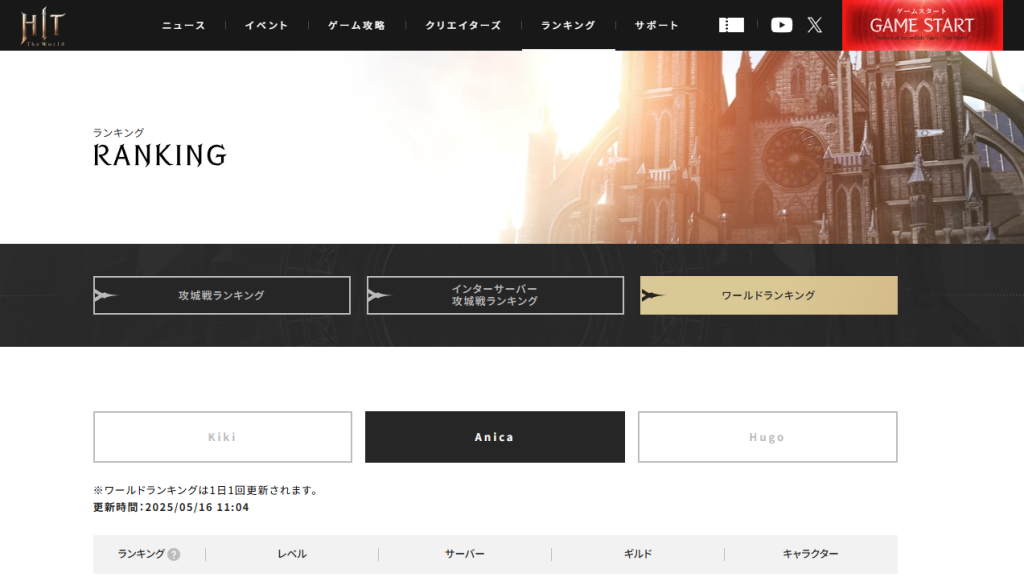Screen dimensions: 1024x577
Task: Open the ニュース menu item
Action: pos(184,25)
